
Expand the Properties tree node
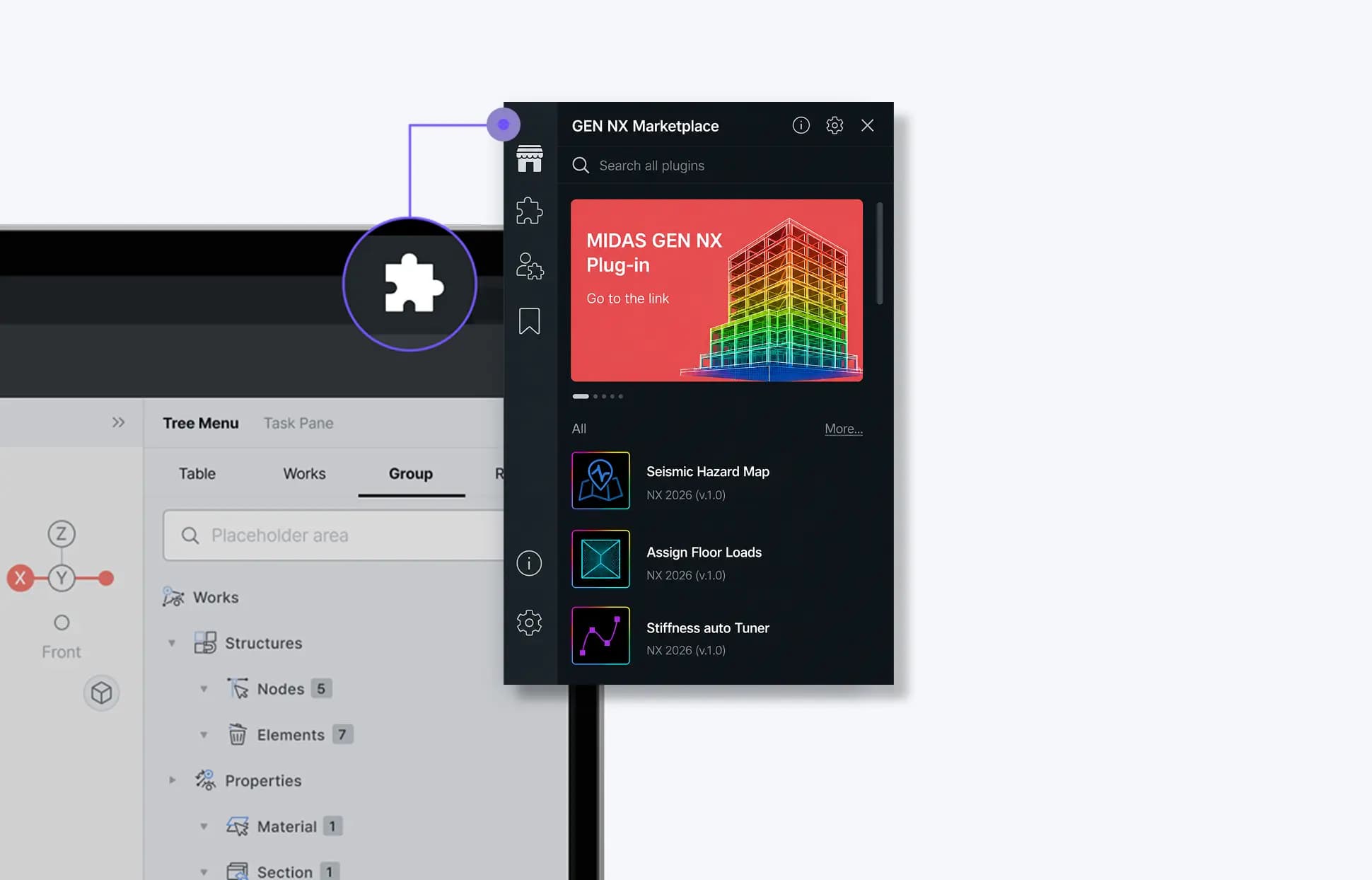point(172,780)
